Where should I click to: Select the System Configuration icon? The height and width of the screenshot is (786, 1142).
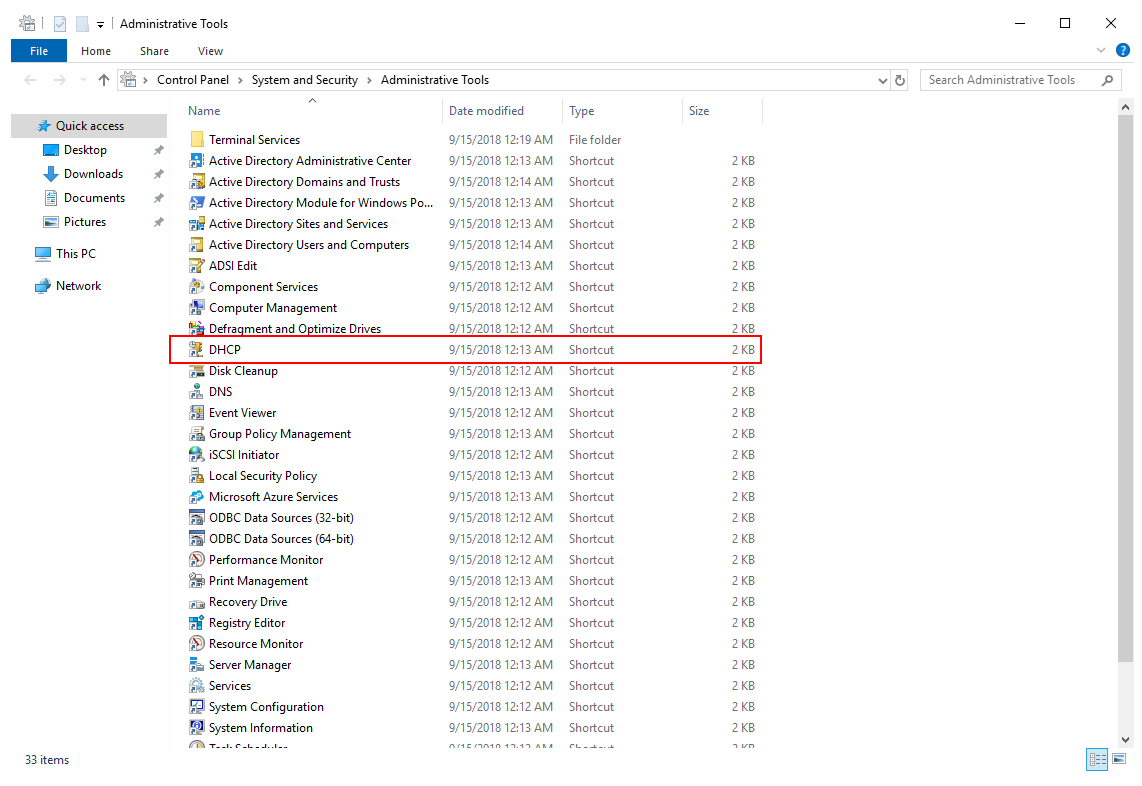click(x=196, y=707)
